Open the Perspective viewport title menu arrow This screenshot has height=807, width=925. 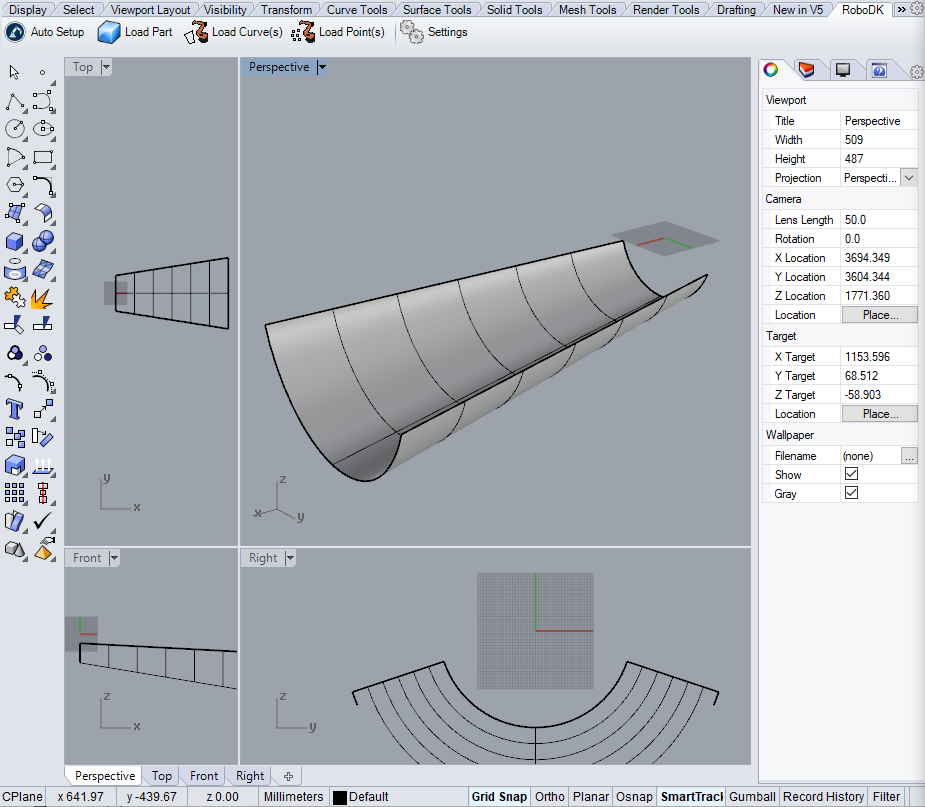coord(322,67)
